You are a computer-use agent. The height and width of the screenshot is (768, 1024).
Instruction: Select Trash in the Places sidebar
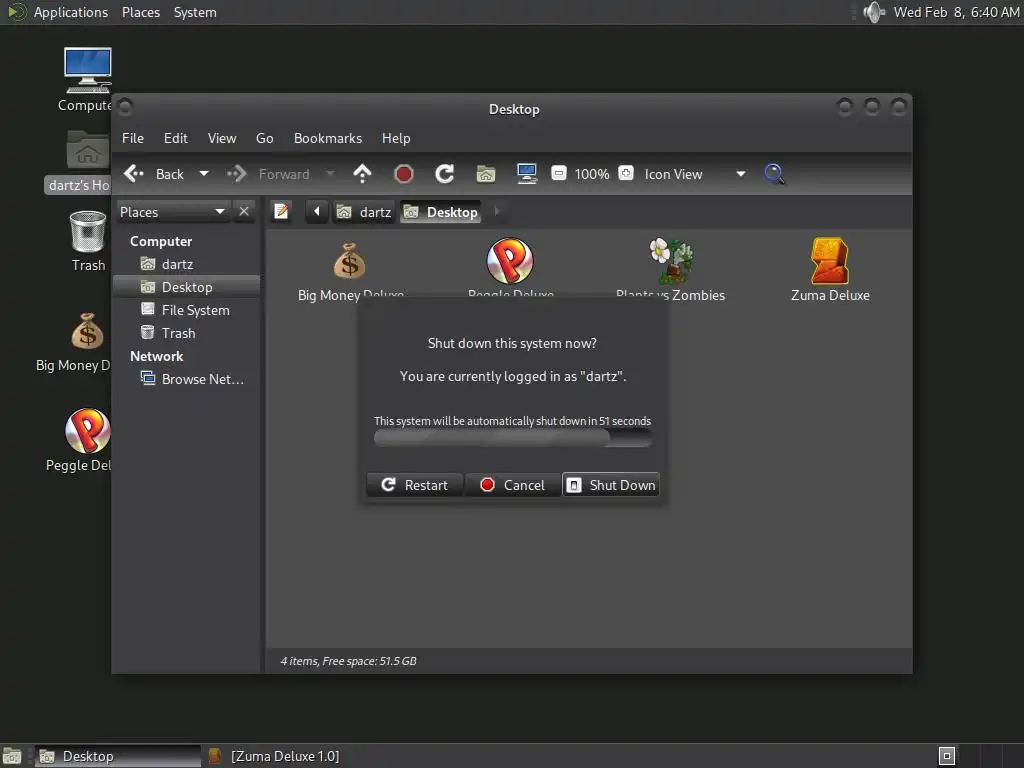187,333
